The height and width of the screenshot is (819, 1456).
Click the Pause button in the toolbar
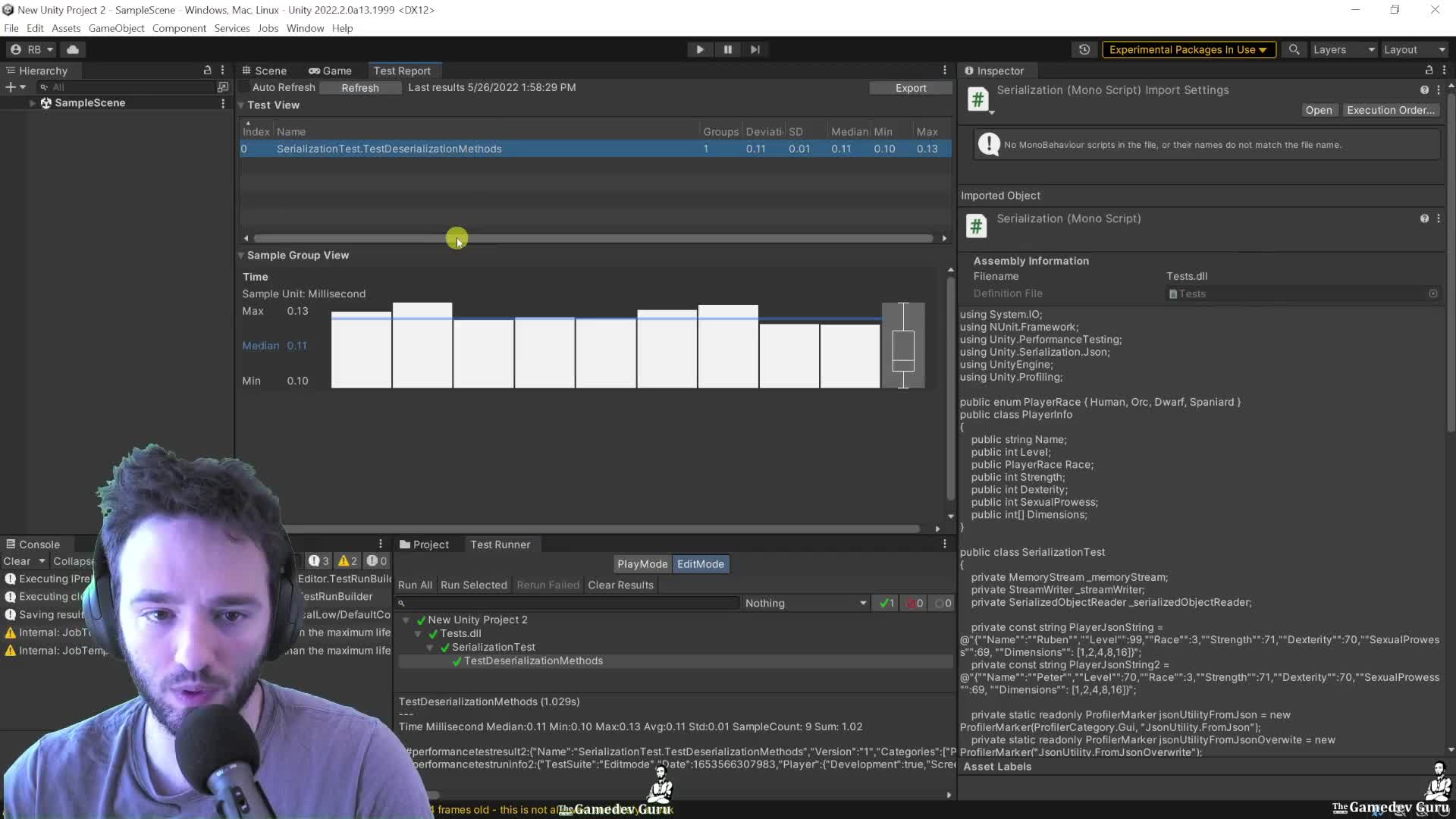coord(727,49)
